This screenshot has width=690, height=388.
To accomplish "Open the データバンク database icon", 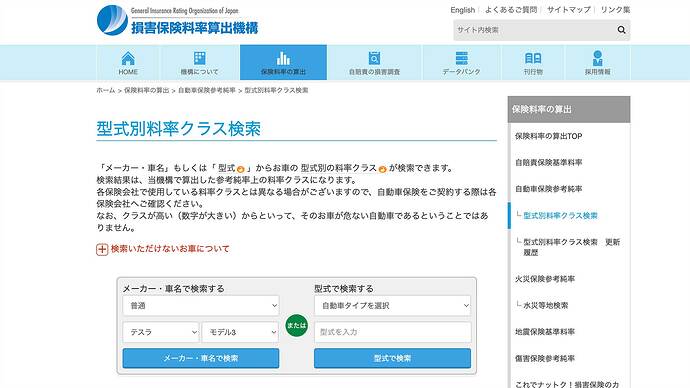I will [x=461, y=58].
